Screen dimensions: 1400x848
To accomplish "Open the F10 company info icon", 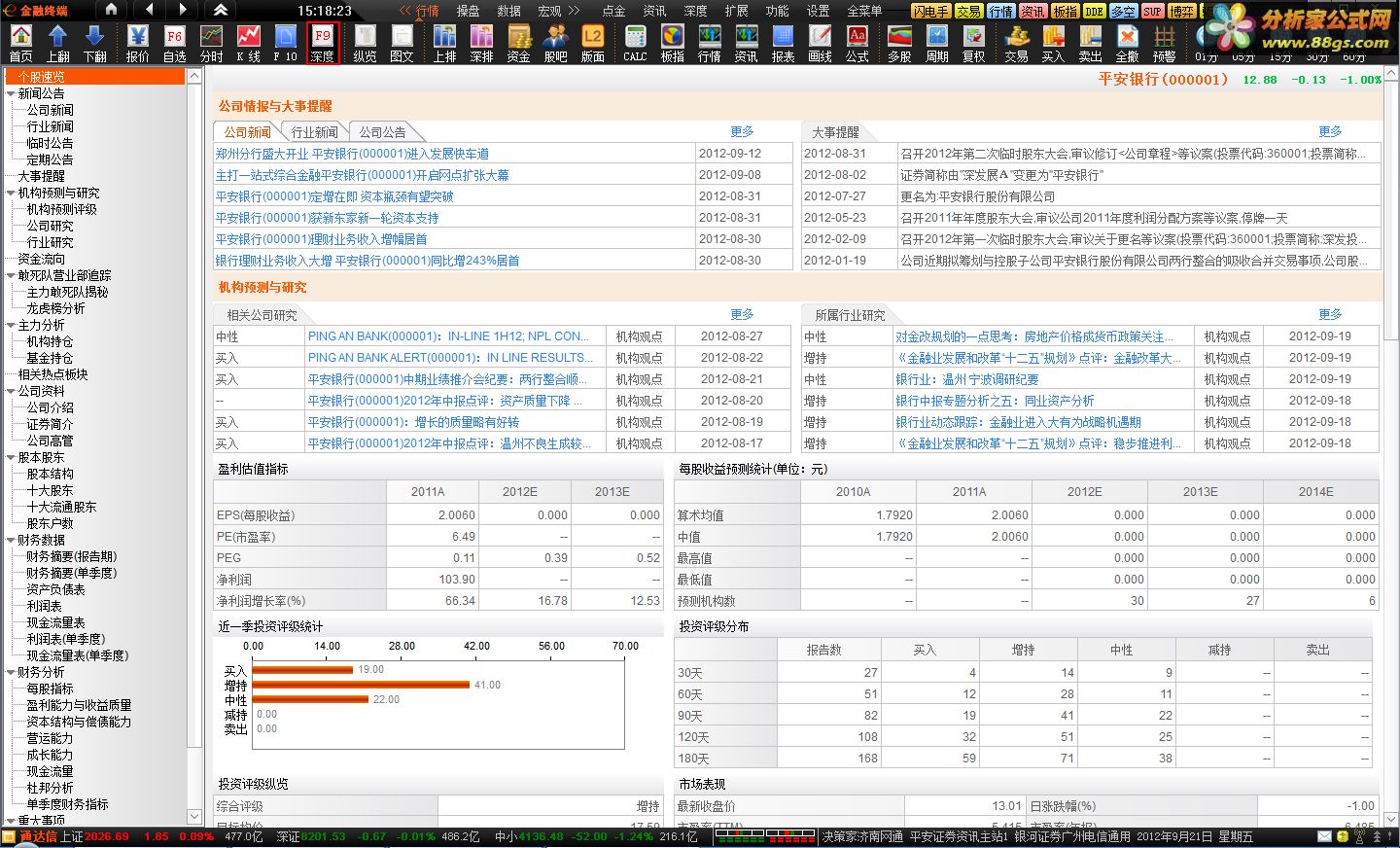I will click(x=286, y=43).
